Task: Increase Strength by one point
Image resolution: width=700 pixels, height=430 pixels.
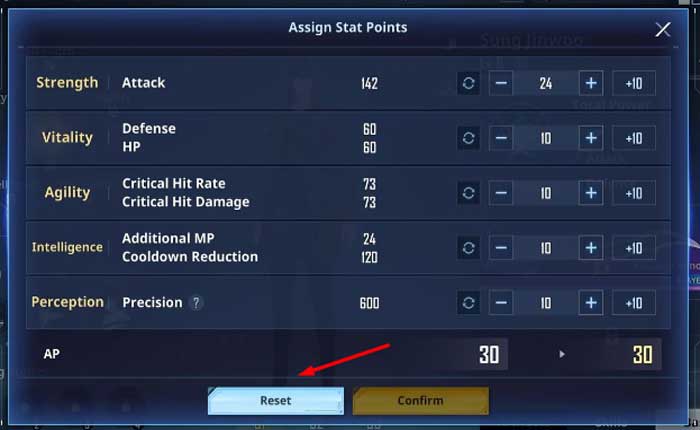Action: pos(591,83)
